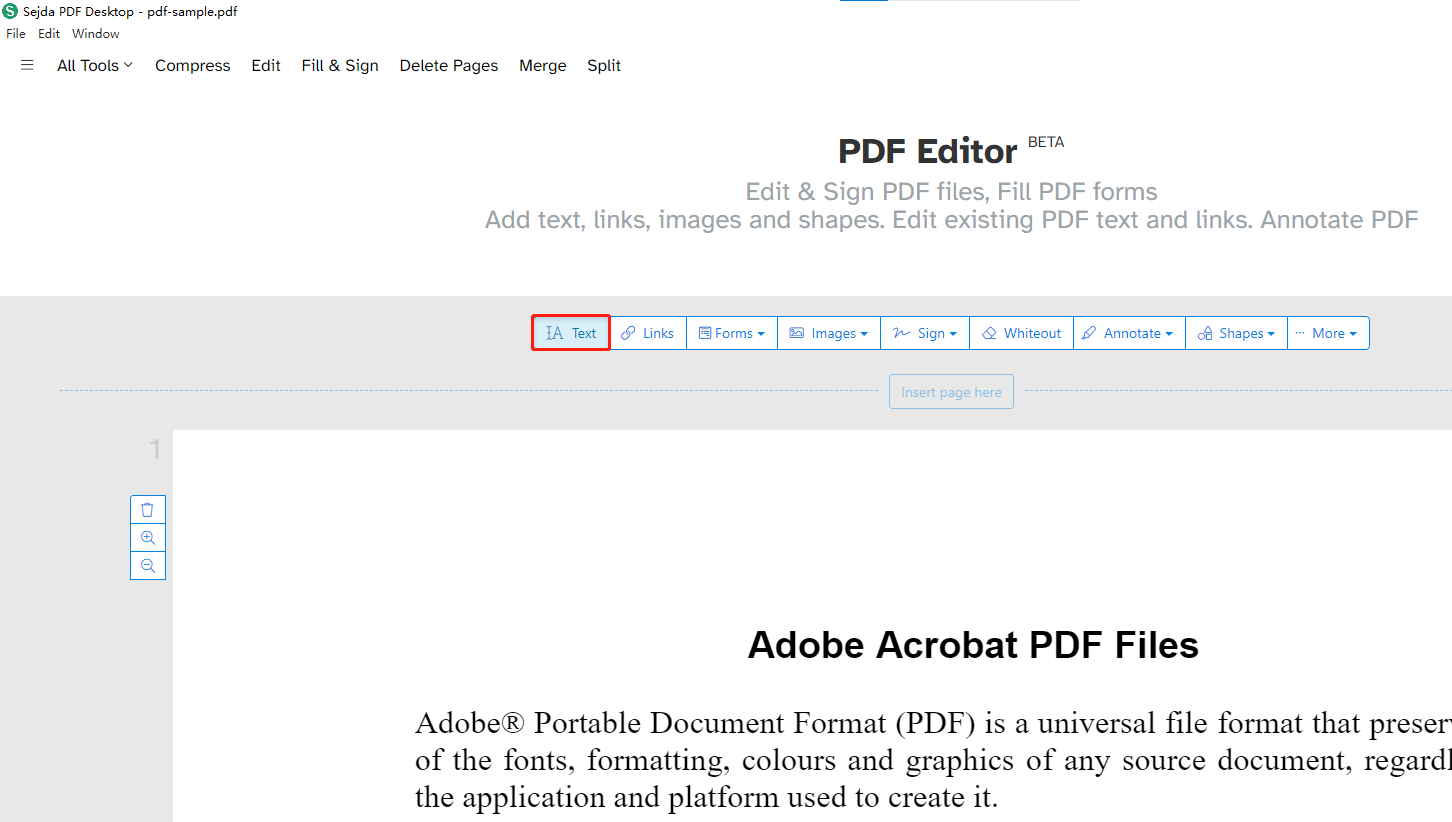
Task: Delete page 1 with trash icon
Action: (148, 510)
